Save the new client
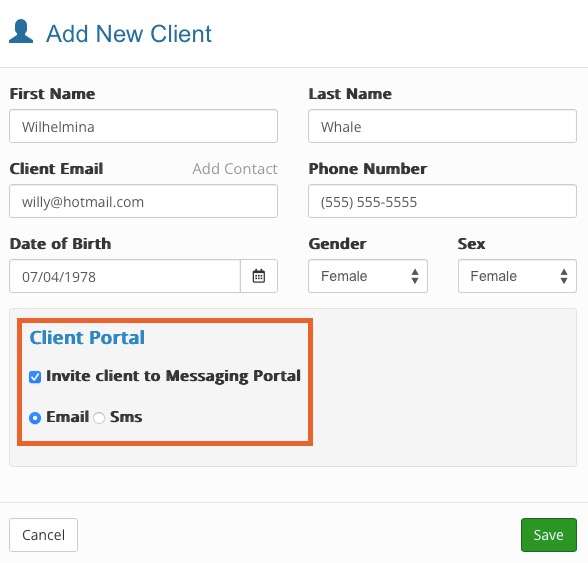This screenshot has height=563, width=588. tap(549, 535)
